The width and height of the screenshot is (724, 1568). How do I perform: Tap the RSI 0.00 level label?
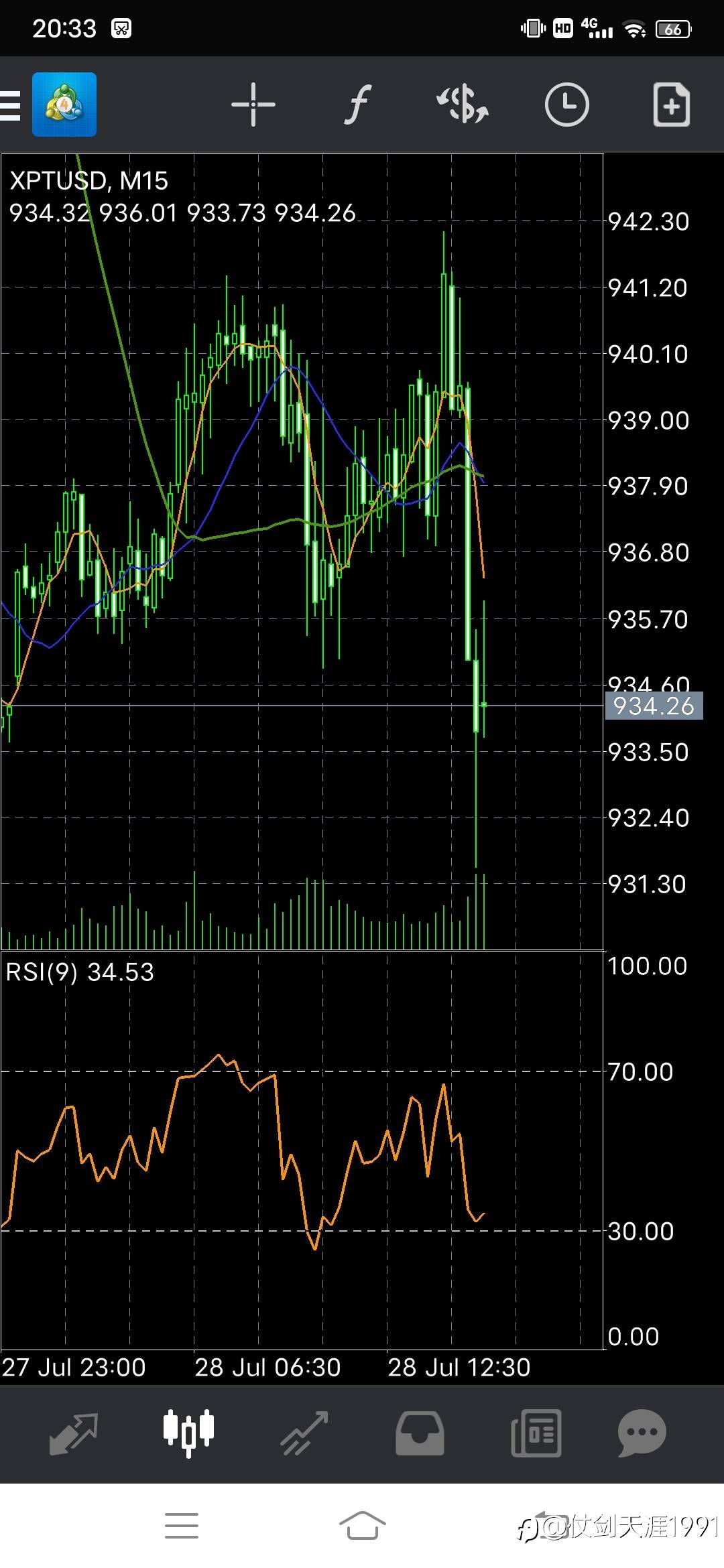(x=633, y=1336)
